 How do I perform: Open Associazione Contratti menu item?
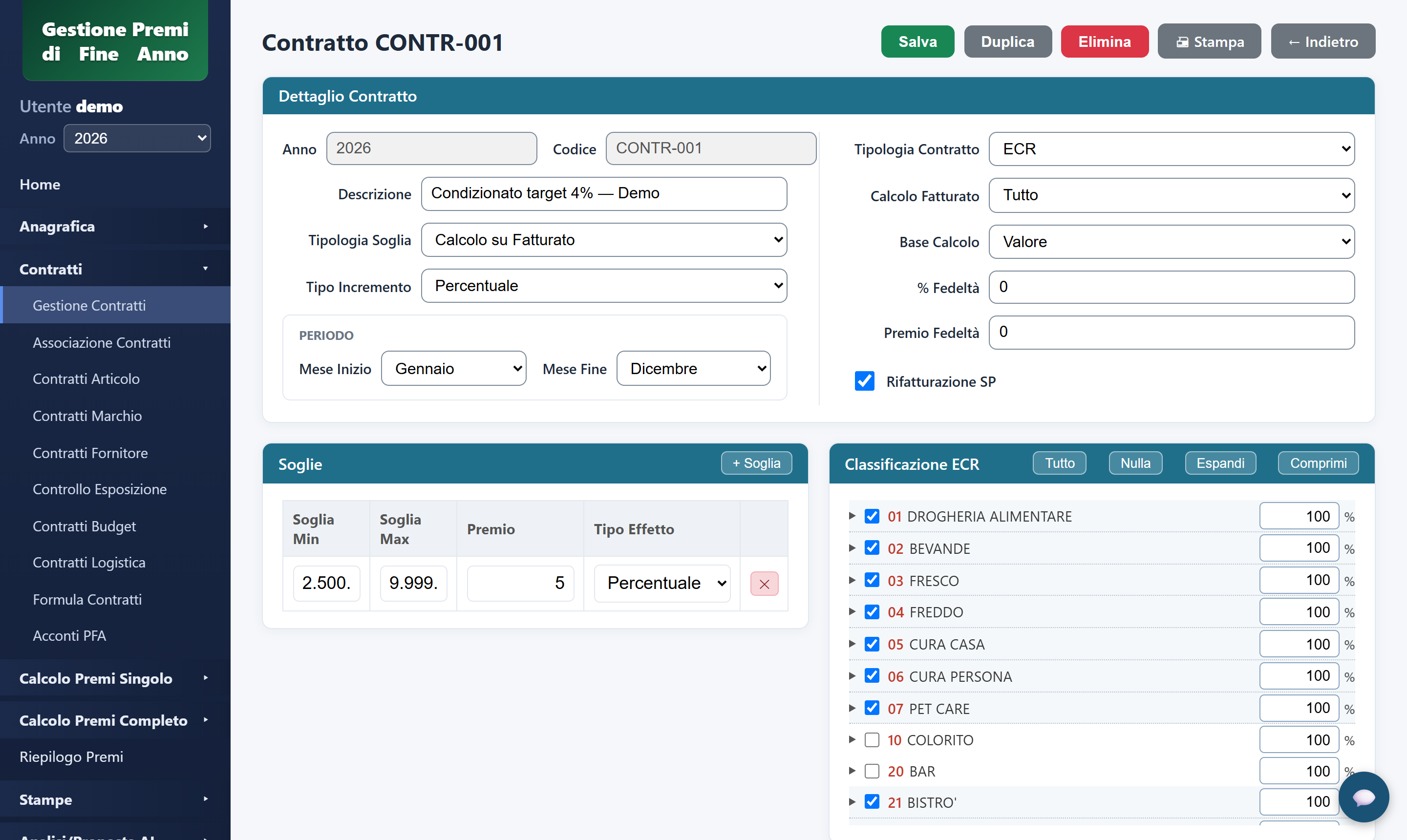115,342
